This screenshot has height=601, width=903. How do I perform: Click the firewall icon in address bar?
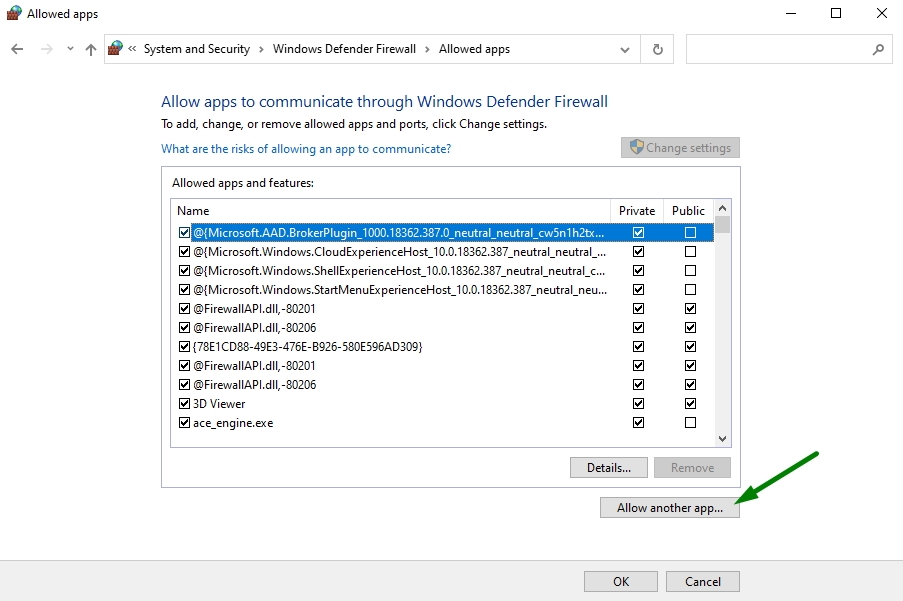coord(116,48)
